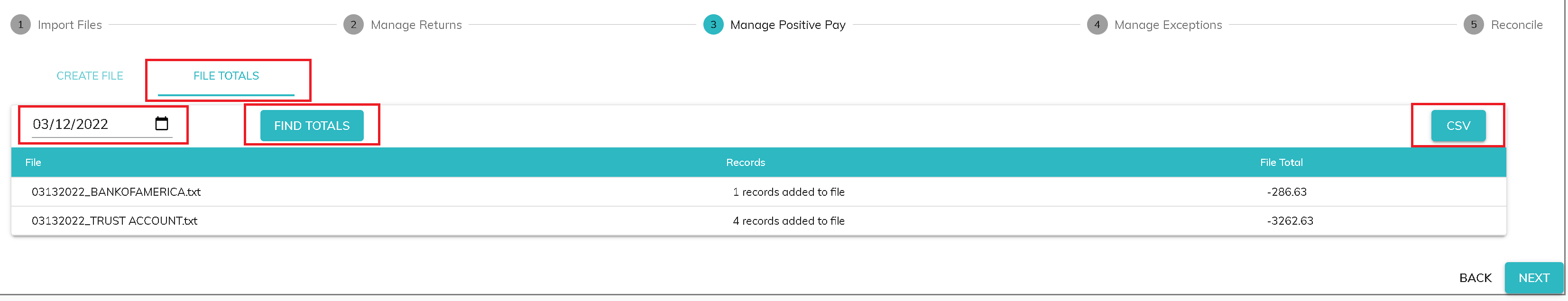Screen dimensions: 1568x301
Task: Click the File Total column header
Action: point(1281,163)
